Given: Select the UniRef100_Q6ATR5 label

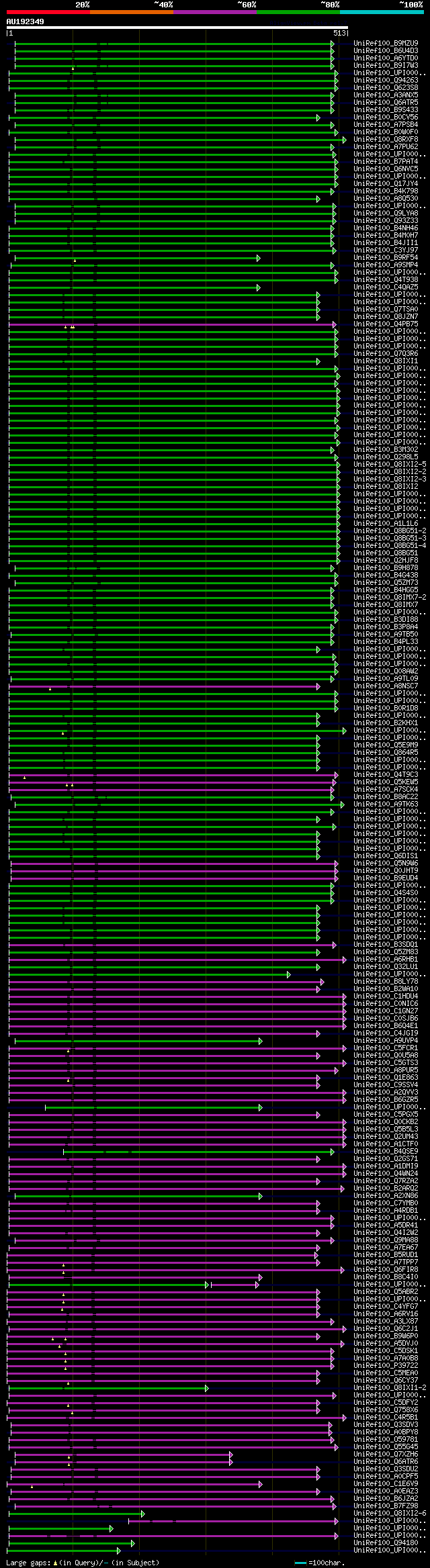Looking at the screenshot, I should [x=386, y=103].
